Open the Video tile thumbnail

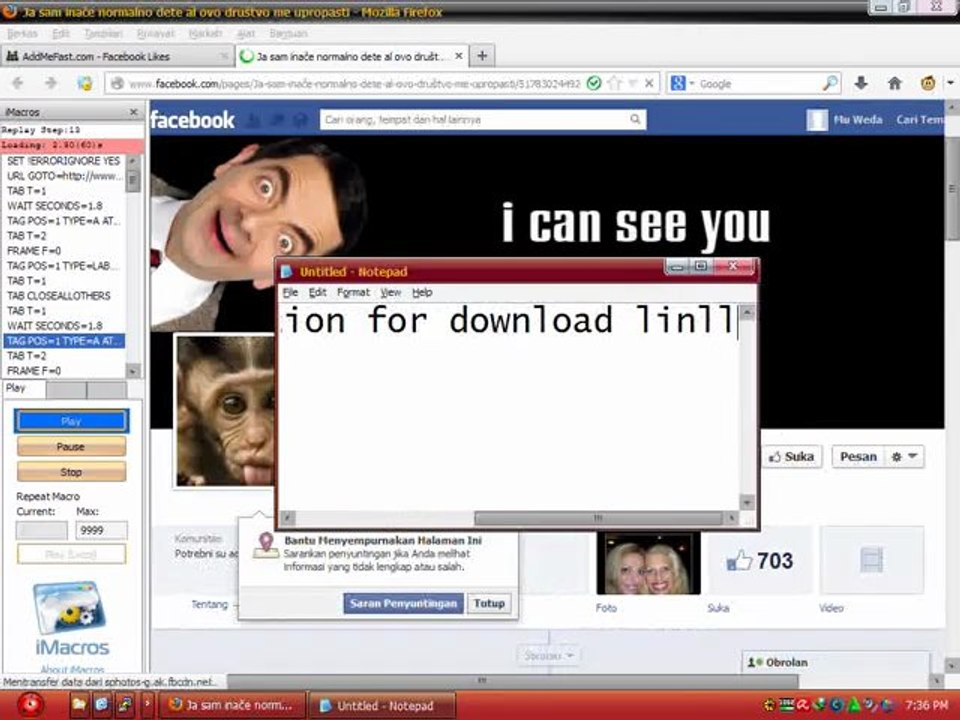[872, 560]
